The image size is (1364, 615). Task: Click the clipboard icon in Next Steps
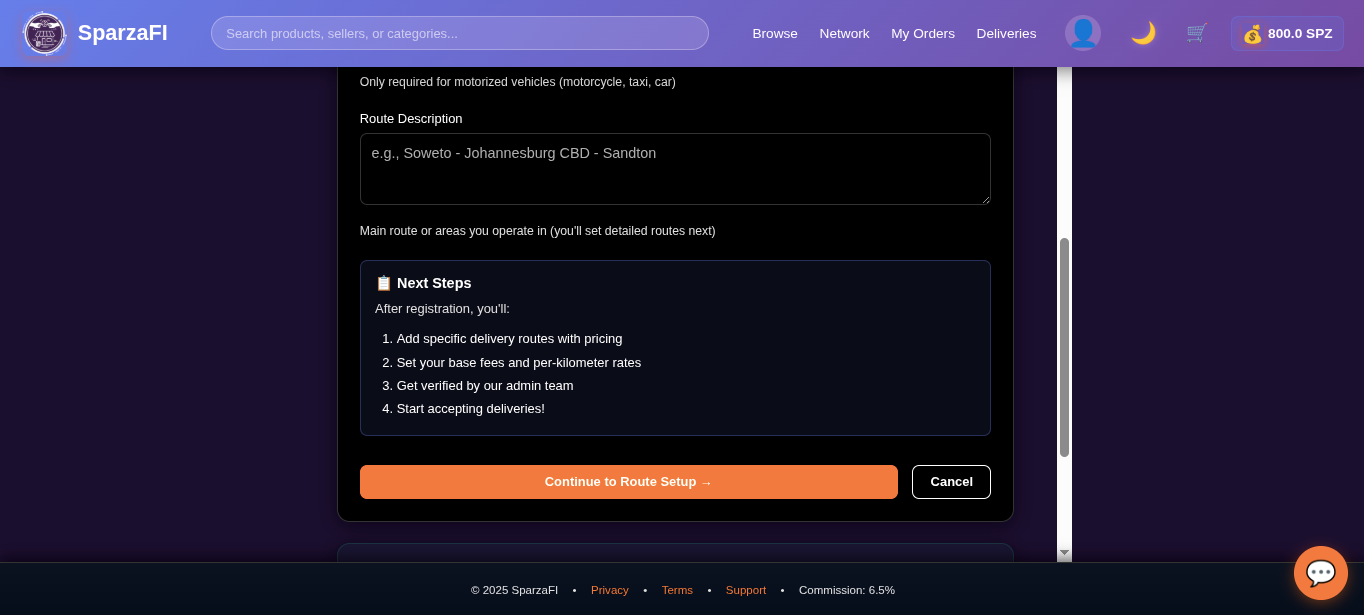[x=383, y=282]
